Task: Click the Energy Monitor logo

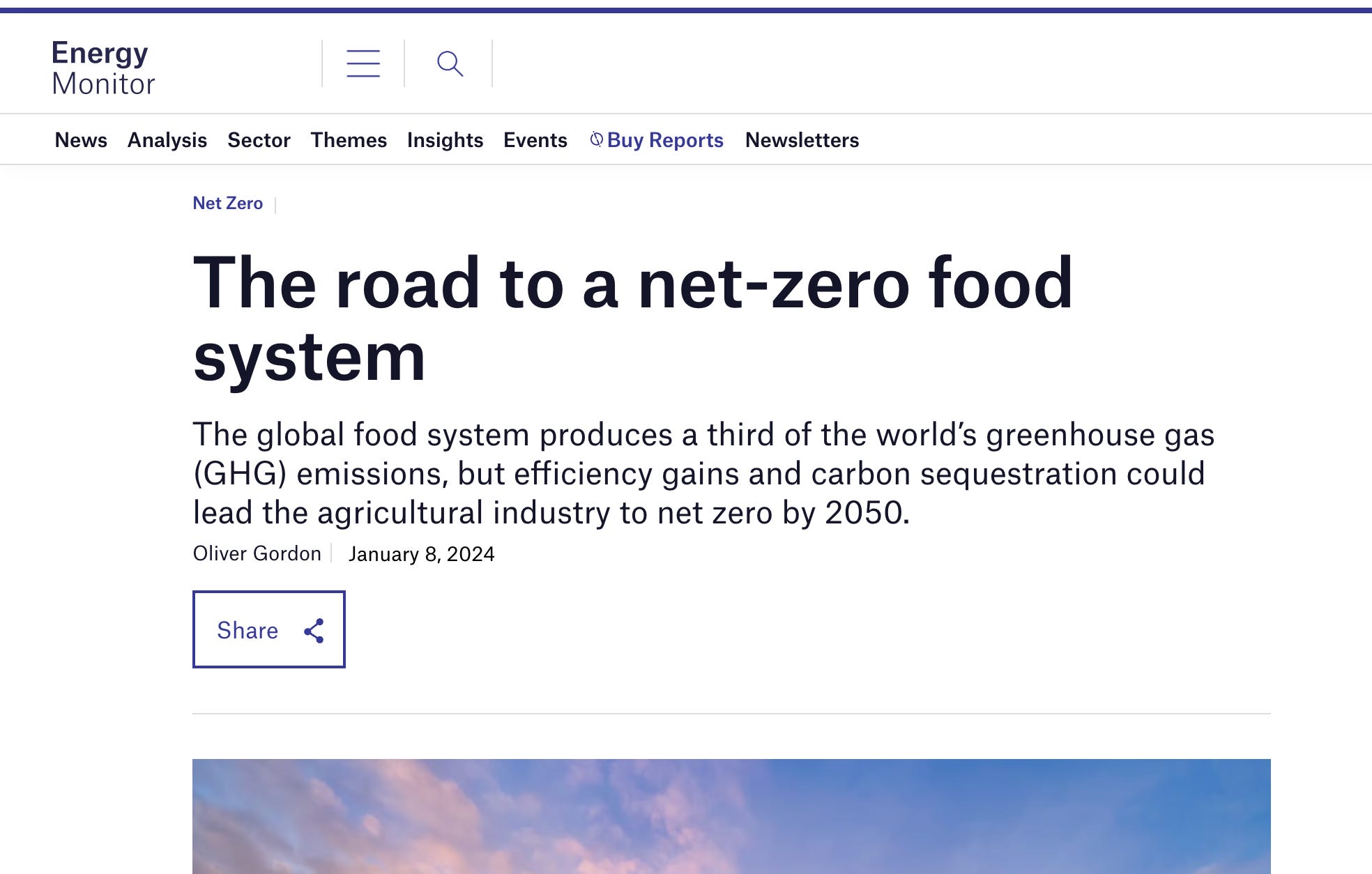Action: tap(103, 68)
